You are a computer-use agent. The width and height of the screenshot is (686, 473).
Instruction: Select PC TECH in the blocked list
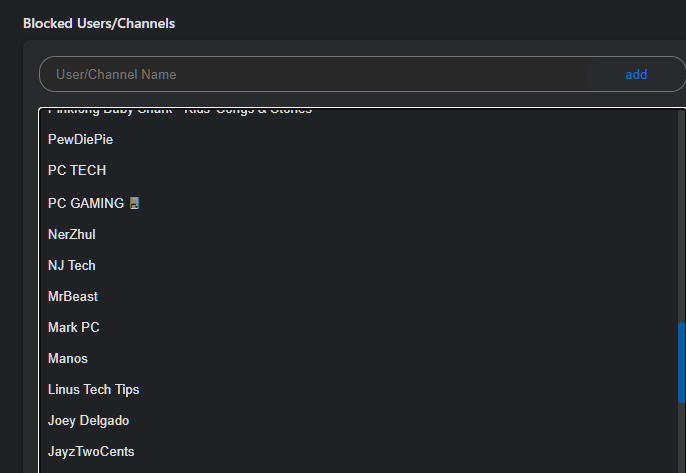tap(77, 170)
